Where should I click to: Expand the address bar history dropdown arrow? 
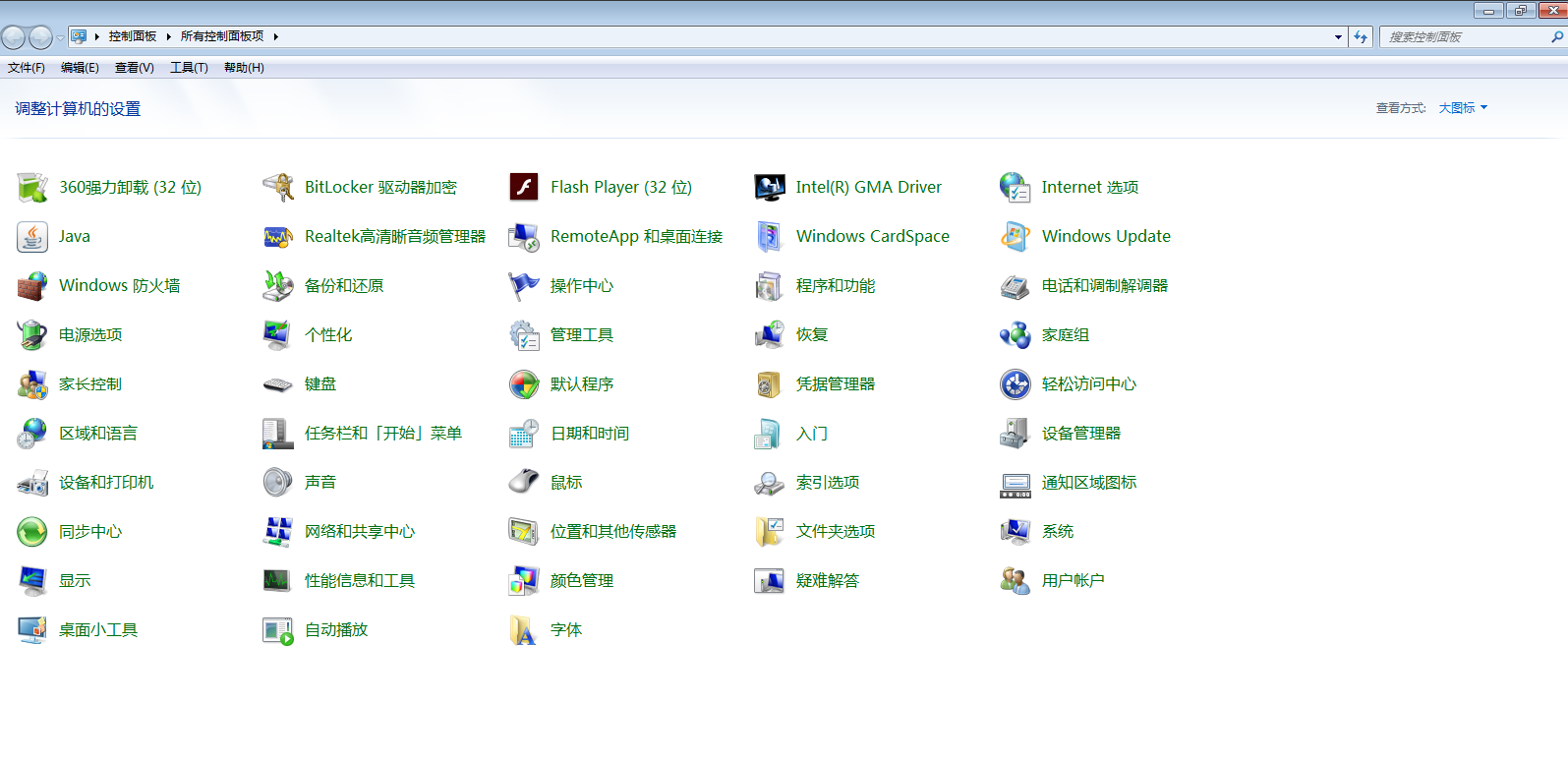pyautogui.click(x=1338, y=37)
